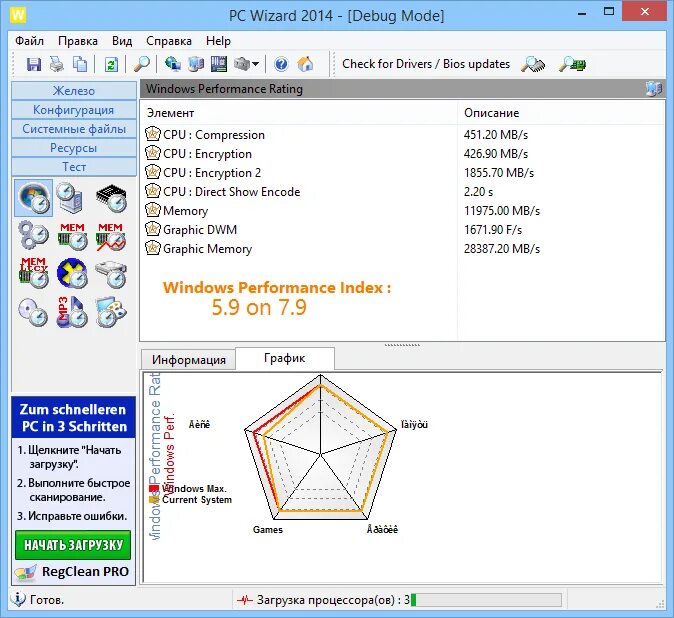
Task: Click the Copy toolbar icon
Action: coord(80,64)
